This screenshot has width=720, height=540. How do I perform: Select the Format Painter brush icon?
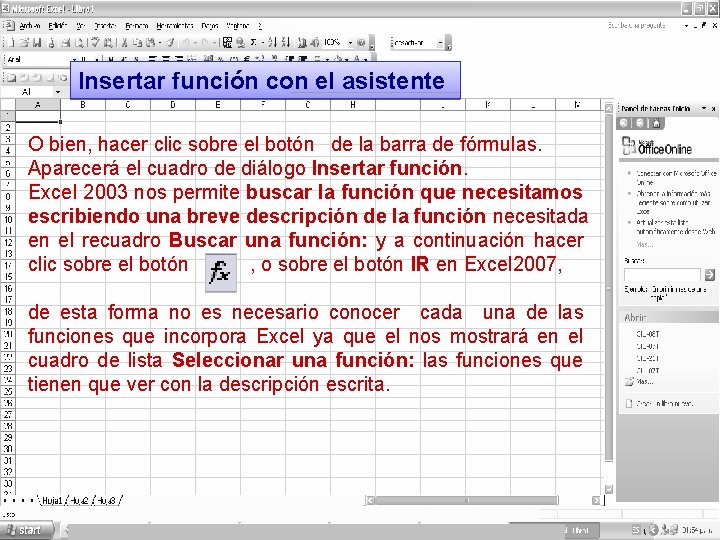click(x=170, y=43)
